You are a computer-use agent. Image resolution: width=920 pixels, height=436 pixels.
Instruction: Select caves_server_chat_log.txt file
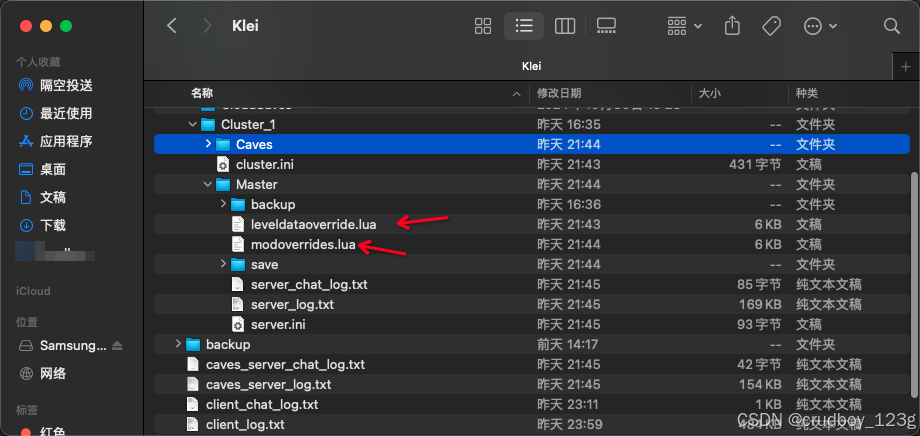click(285, 364)
